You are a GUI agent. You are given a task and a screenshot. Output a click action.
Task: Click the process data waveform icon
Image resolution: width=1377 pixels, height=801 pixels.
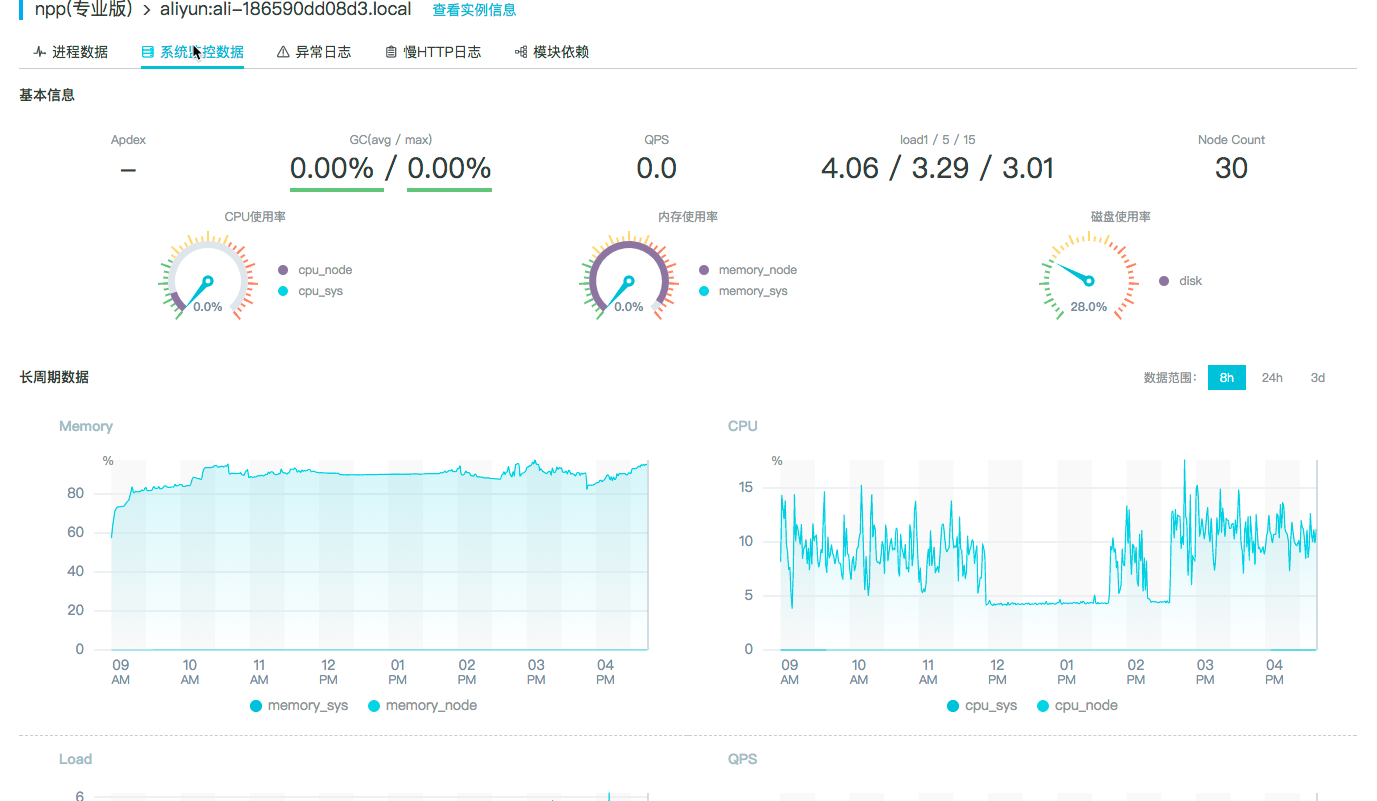point(39,52)
